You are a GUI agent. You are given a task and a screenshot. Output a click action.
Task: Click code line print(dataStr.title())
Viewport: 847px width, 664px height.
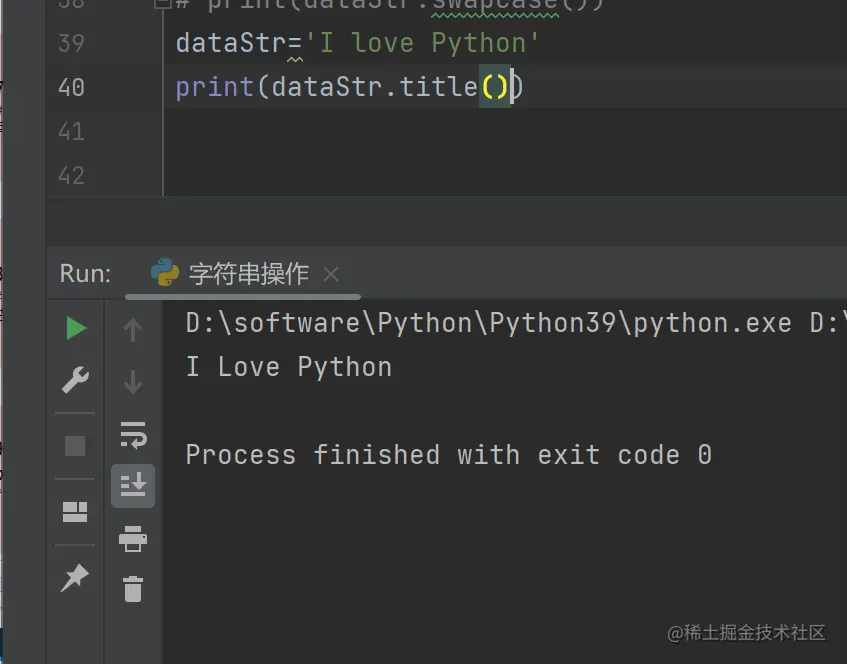pyautogui.click(x=349, y=87)
